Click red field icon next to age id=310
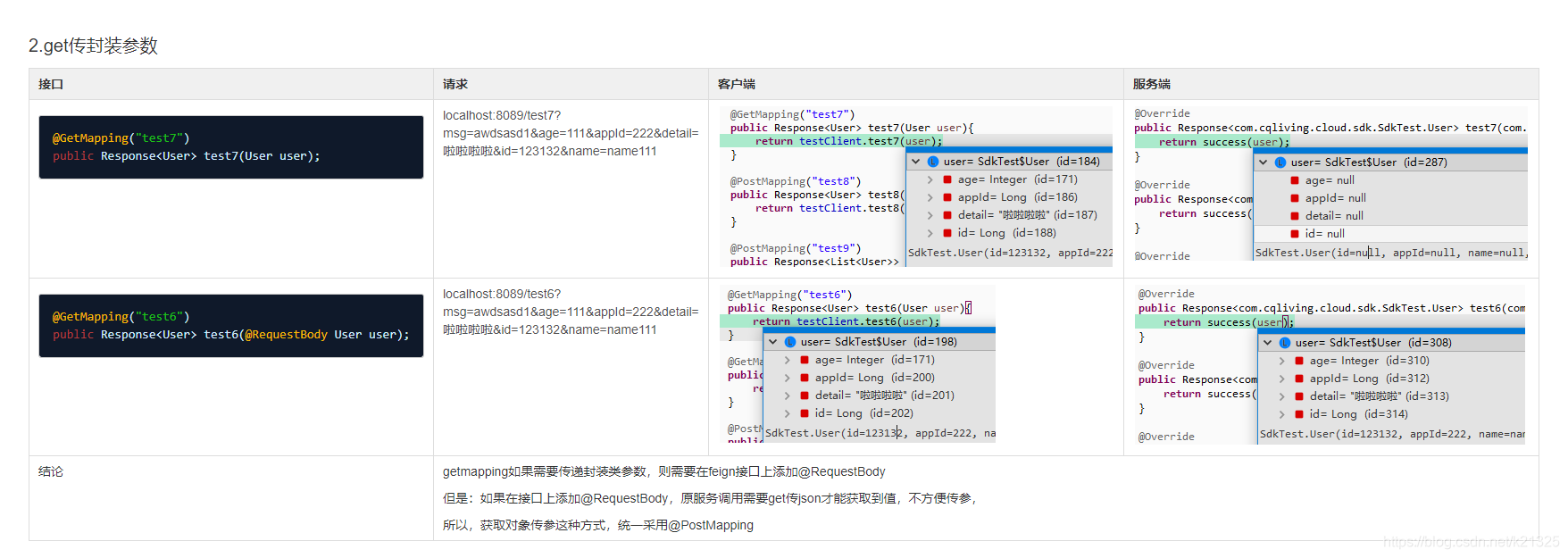Viewport: 1568px width, 558px height. click(1299, 361)
